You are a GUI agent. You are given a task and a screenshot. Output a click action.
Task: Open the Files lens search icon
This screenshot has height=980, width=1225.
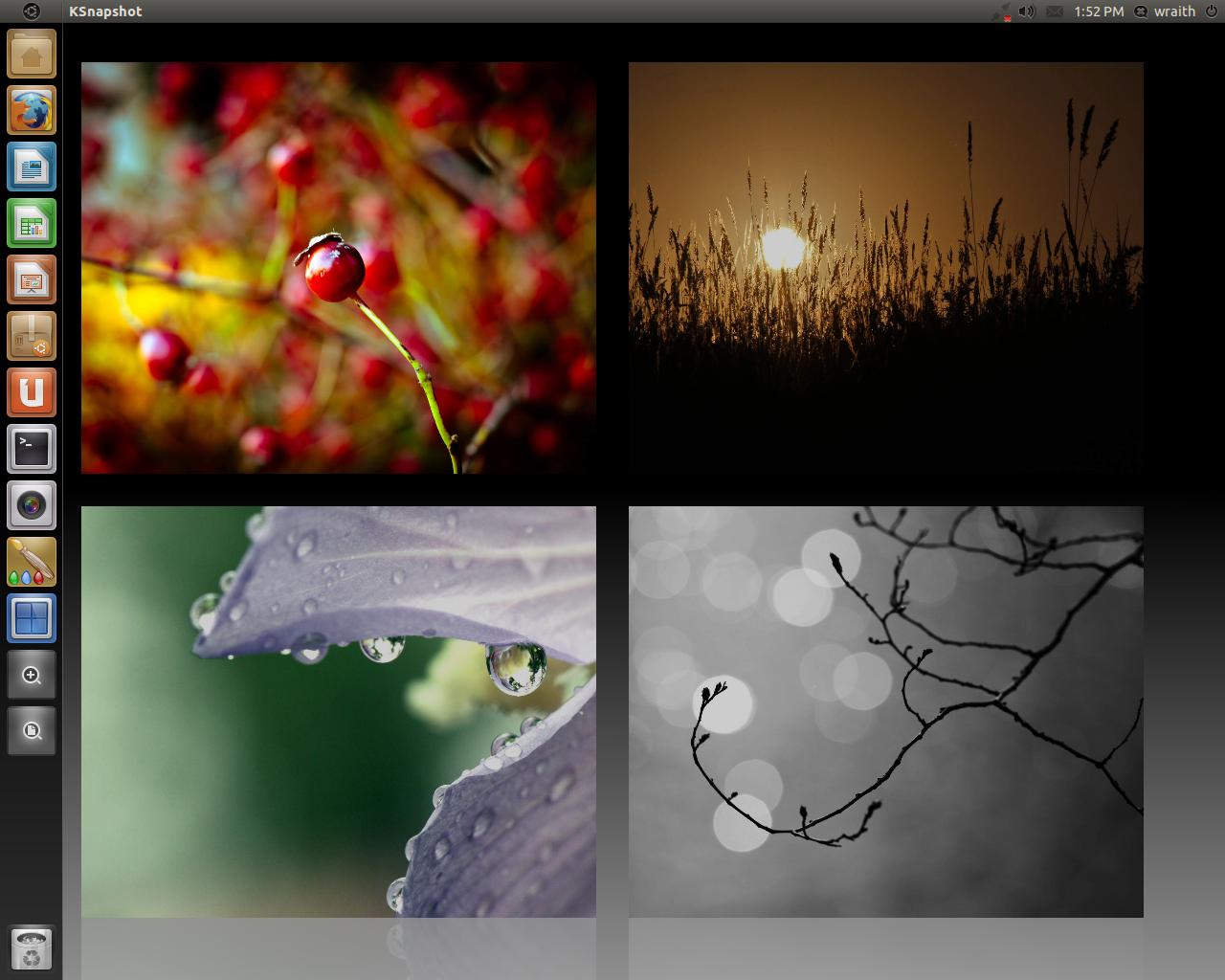[x=32, y=731]
